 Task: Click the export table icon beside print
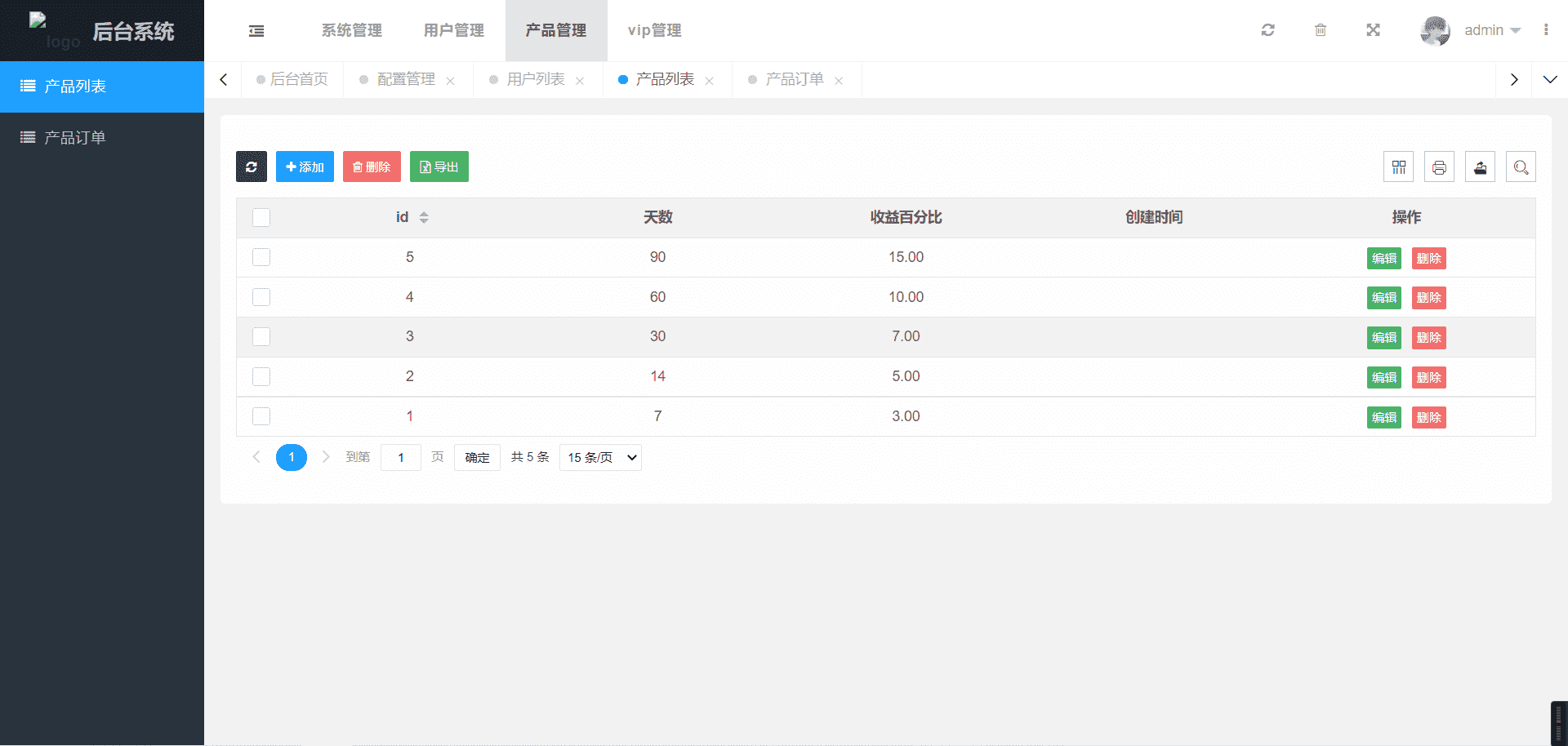tap(1480, 167)
